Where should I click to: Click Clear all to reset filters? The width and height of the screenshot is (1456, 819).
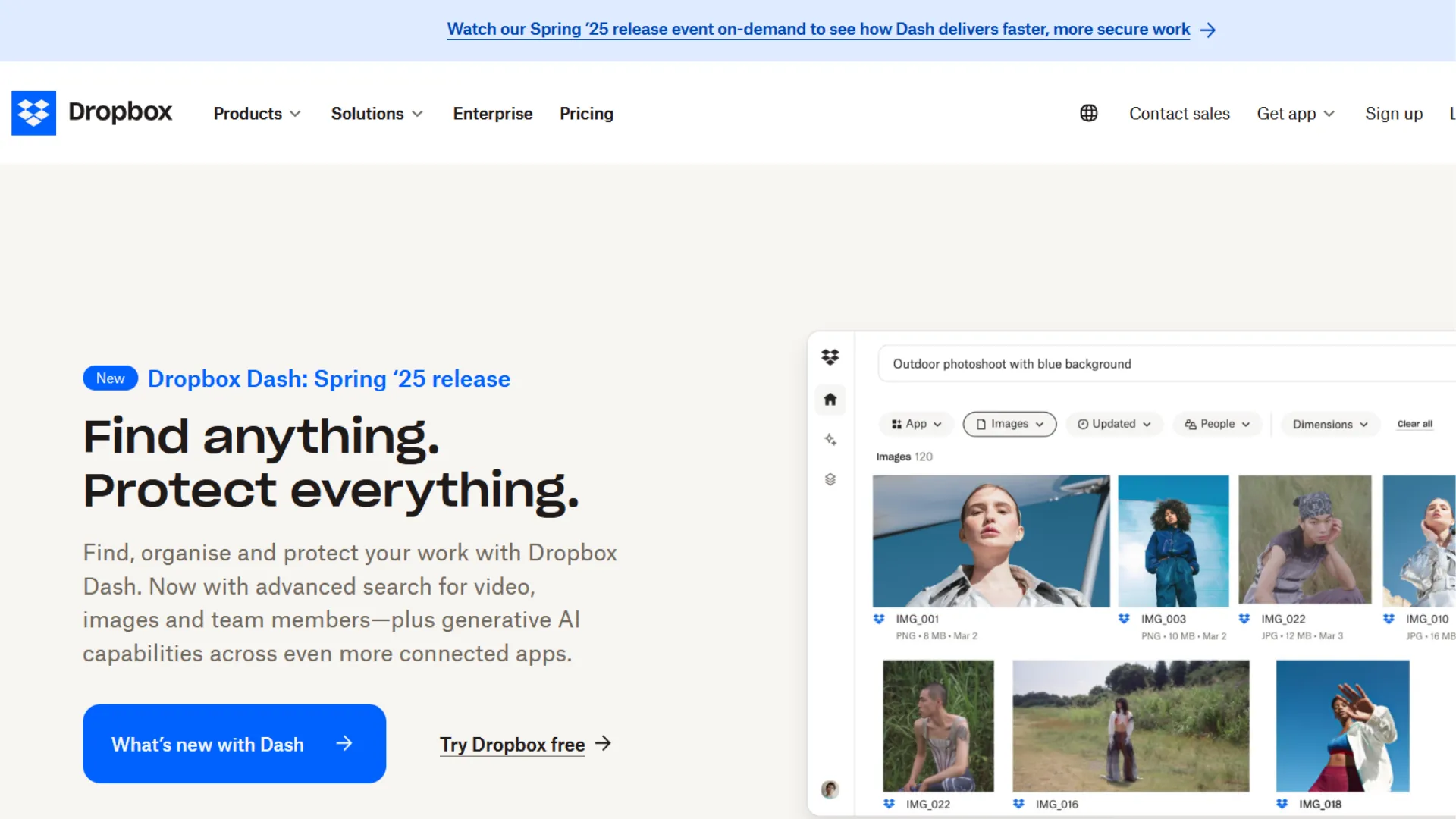(x=1414, y=424)
